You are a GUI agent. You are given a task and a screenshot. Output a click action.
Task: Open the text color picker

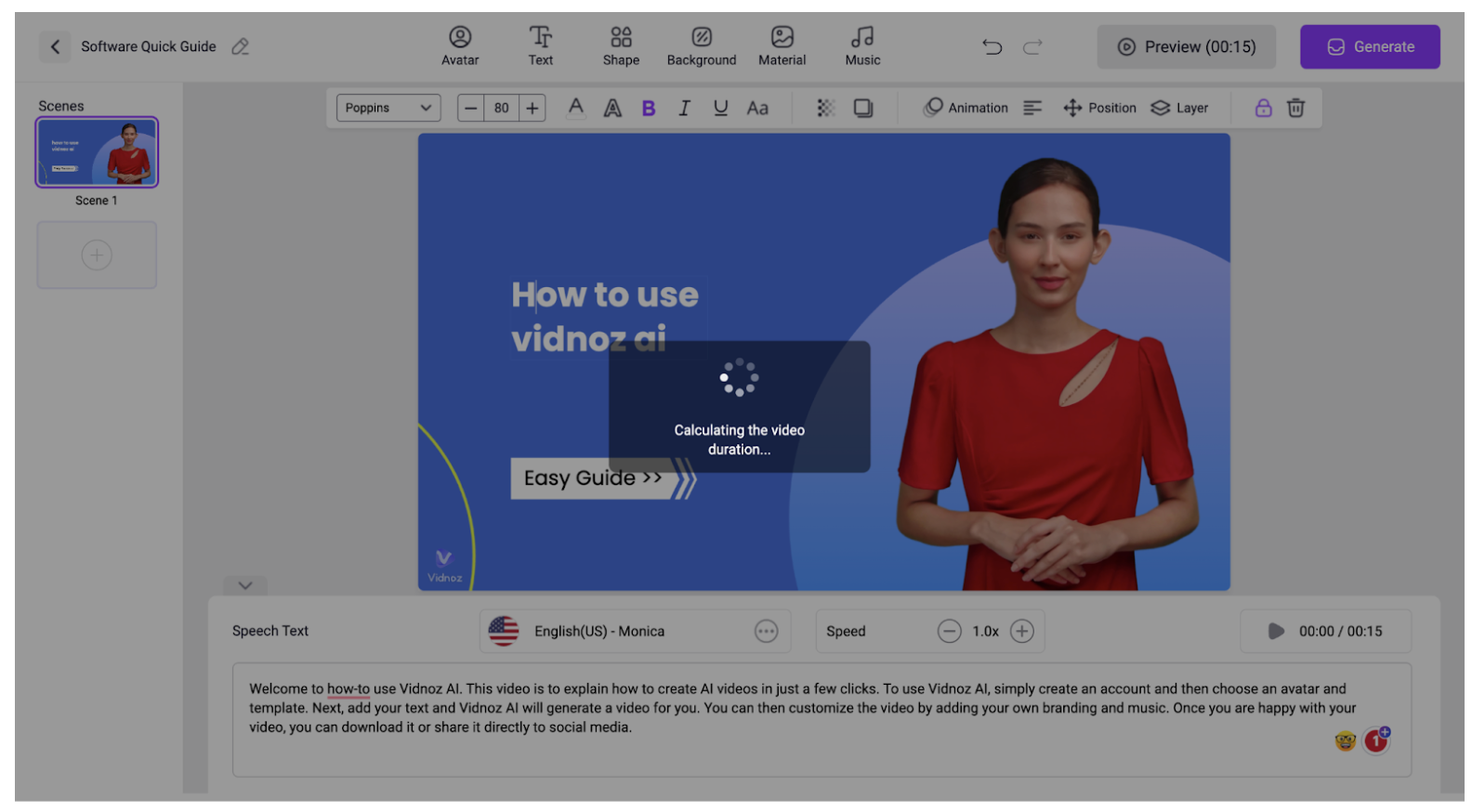click(x=576, y=108)
